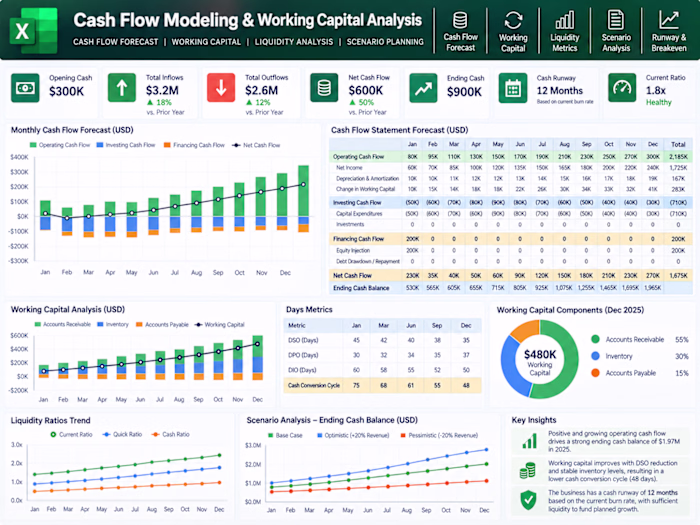Click the Pessimistic (-20% Revenue) legend swatch
Viewport: 700px width, 525px height.
[x=403, y=435]
